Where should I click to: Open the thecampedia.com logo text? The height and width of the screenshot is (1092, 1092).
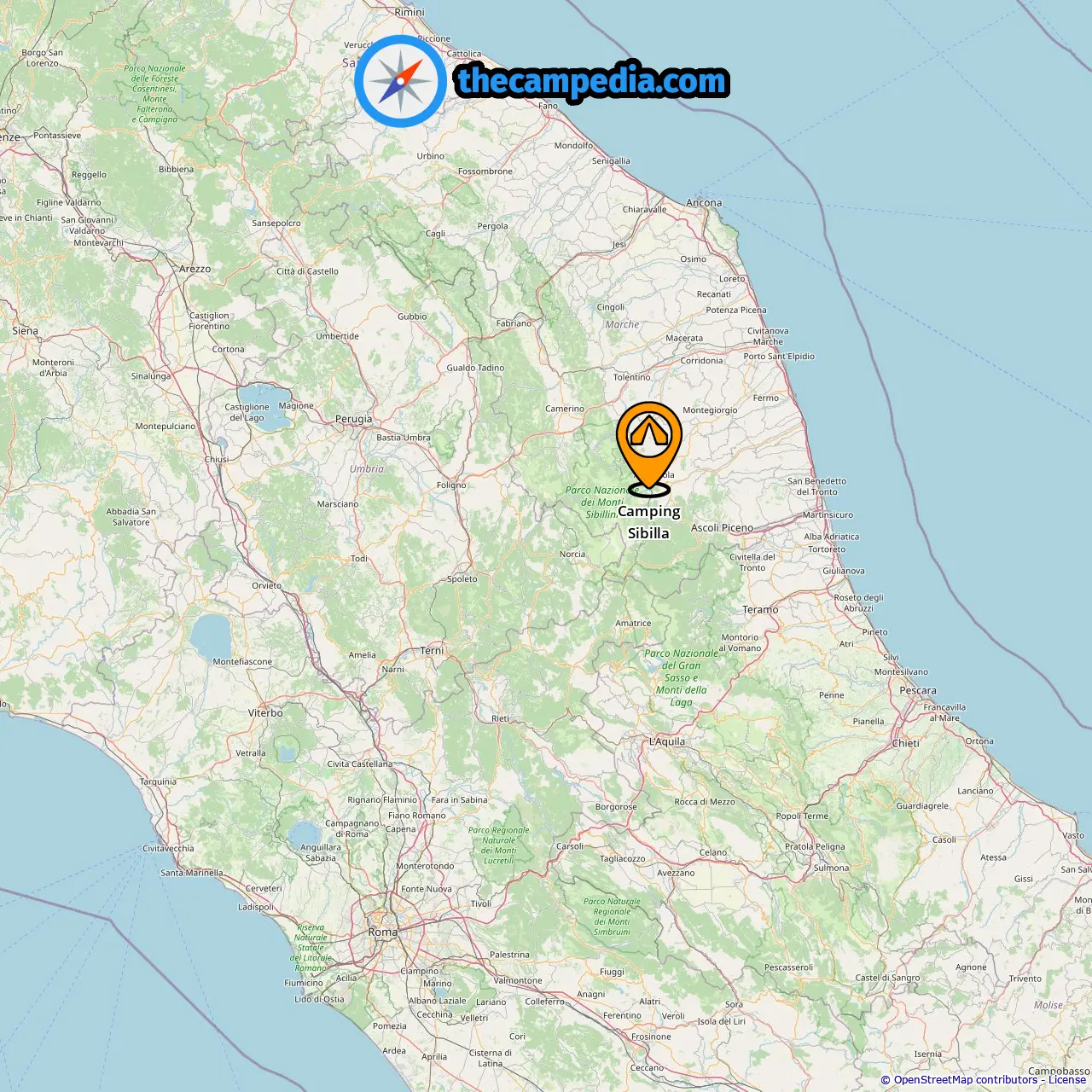[x=592, y=81]
